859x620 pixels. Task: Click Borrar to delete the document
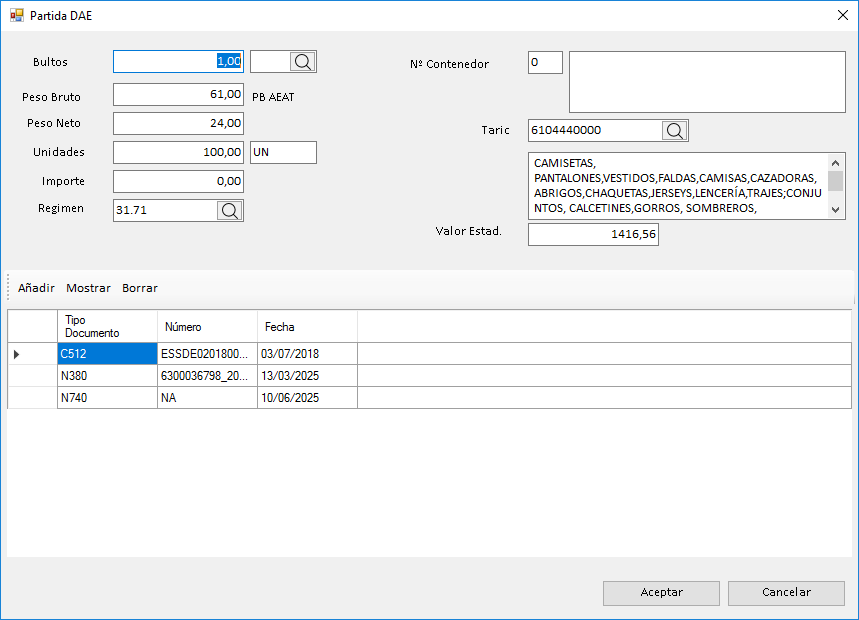140,288
